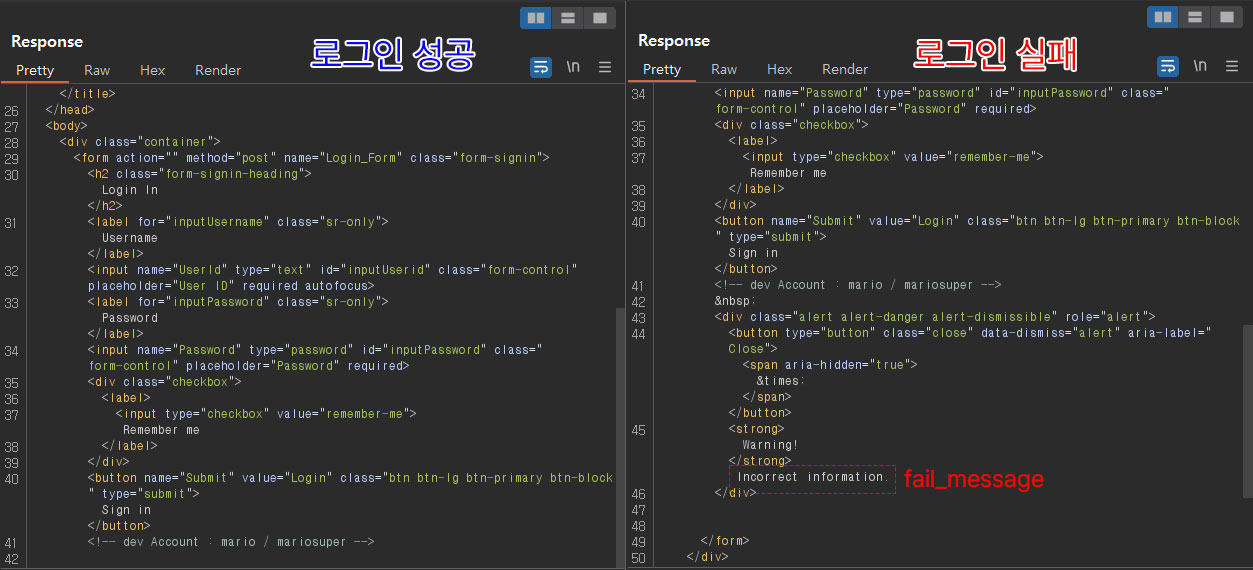1253x570 pixels.
Task: Switch to Render tab in right Response panel
Action: pos(845,69)
